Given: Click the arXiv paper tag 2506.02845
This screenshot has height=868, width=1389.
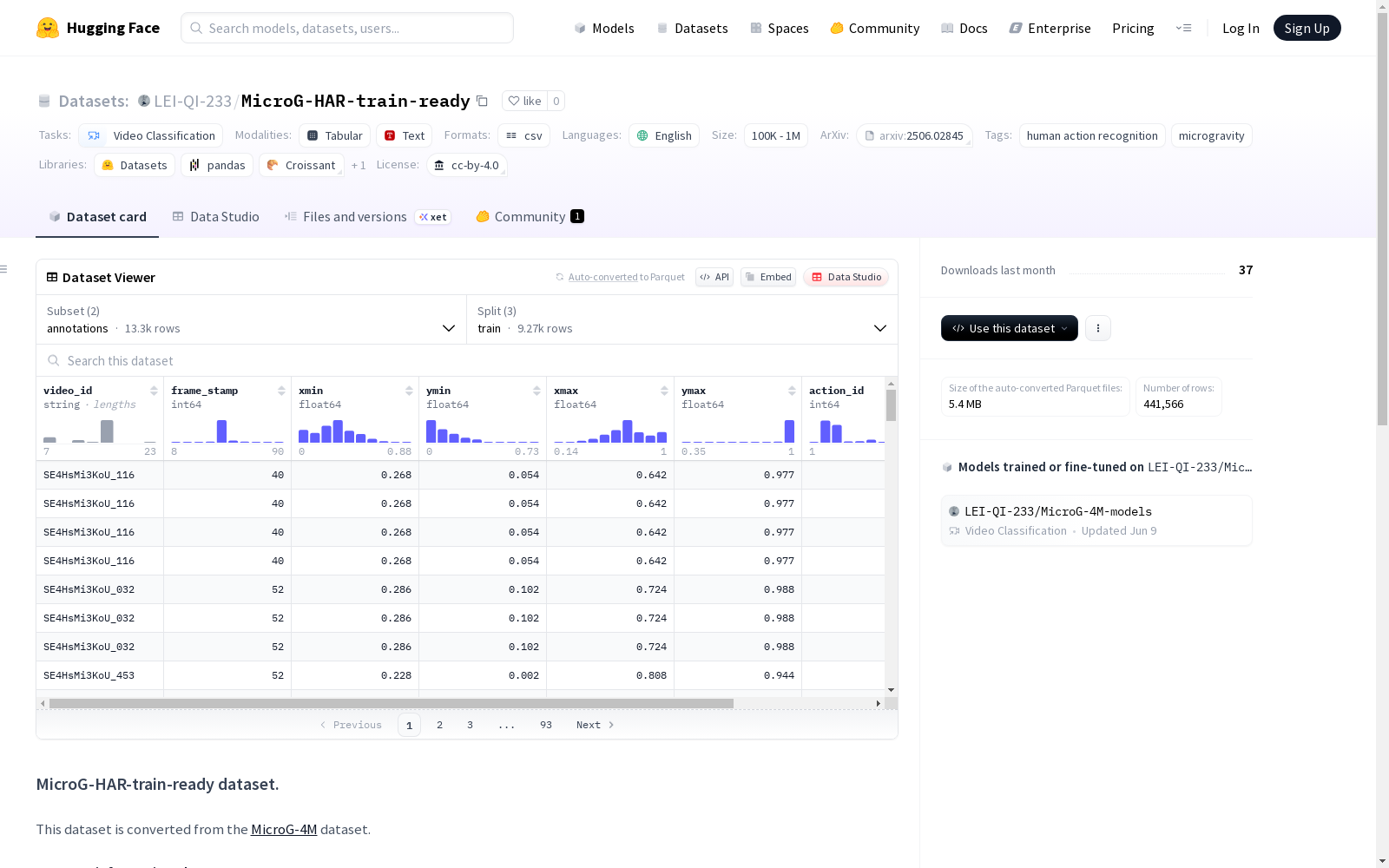Looking at the screenshot, I should pos(913,135).
